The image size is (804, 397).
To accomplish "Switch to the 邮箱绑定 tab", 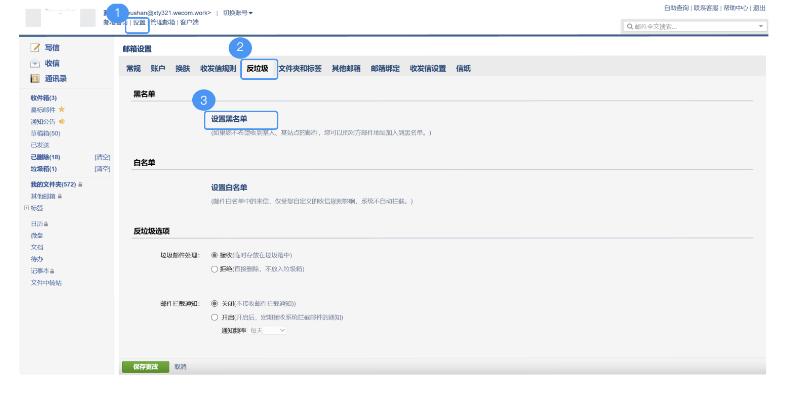I will click(385, 69).
